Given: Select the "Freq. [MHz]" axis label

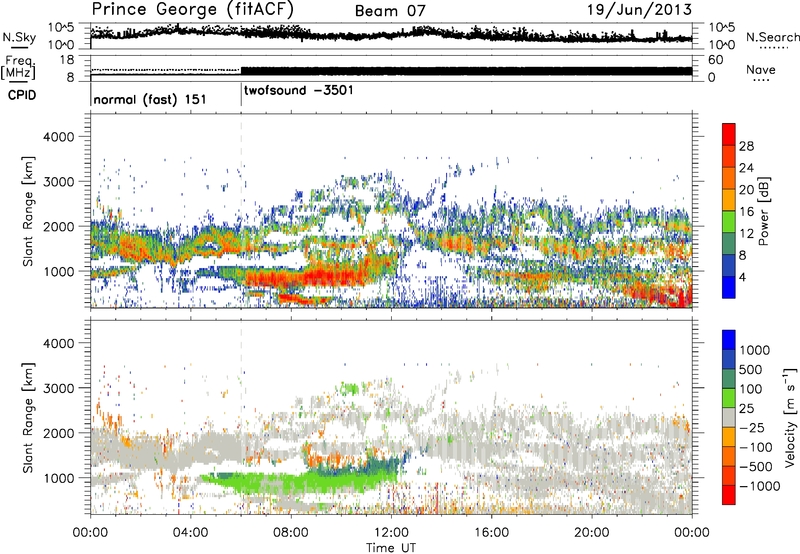Looking at the screenshot, I should tap(18, 67).
